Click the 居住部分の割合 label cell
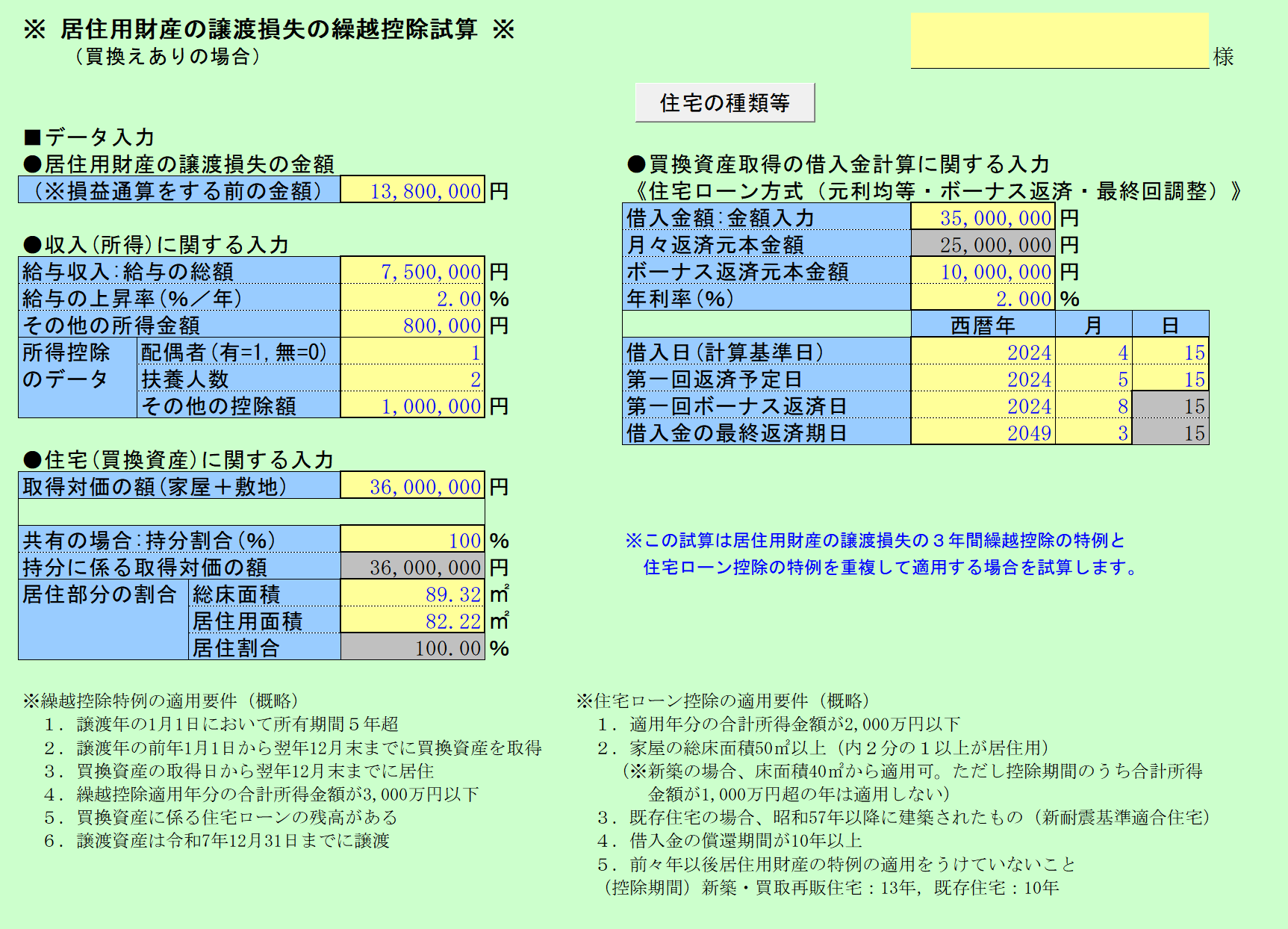This screenshot has height=929, width=1288. point(103,621)
